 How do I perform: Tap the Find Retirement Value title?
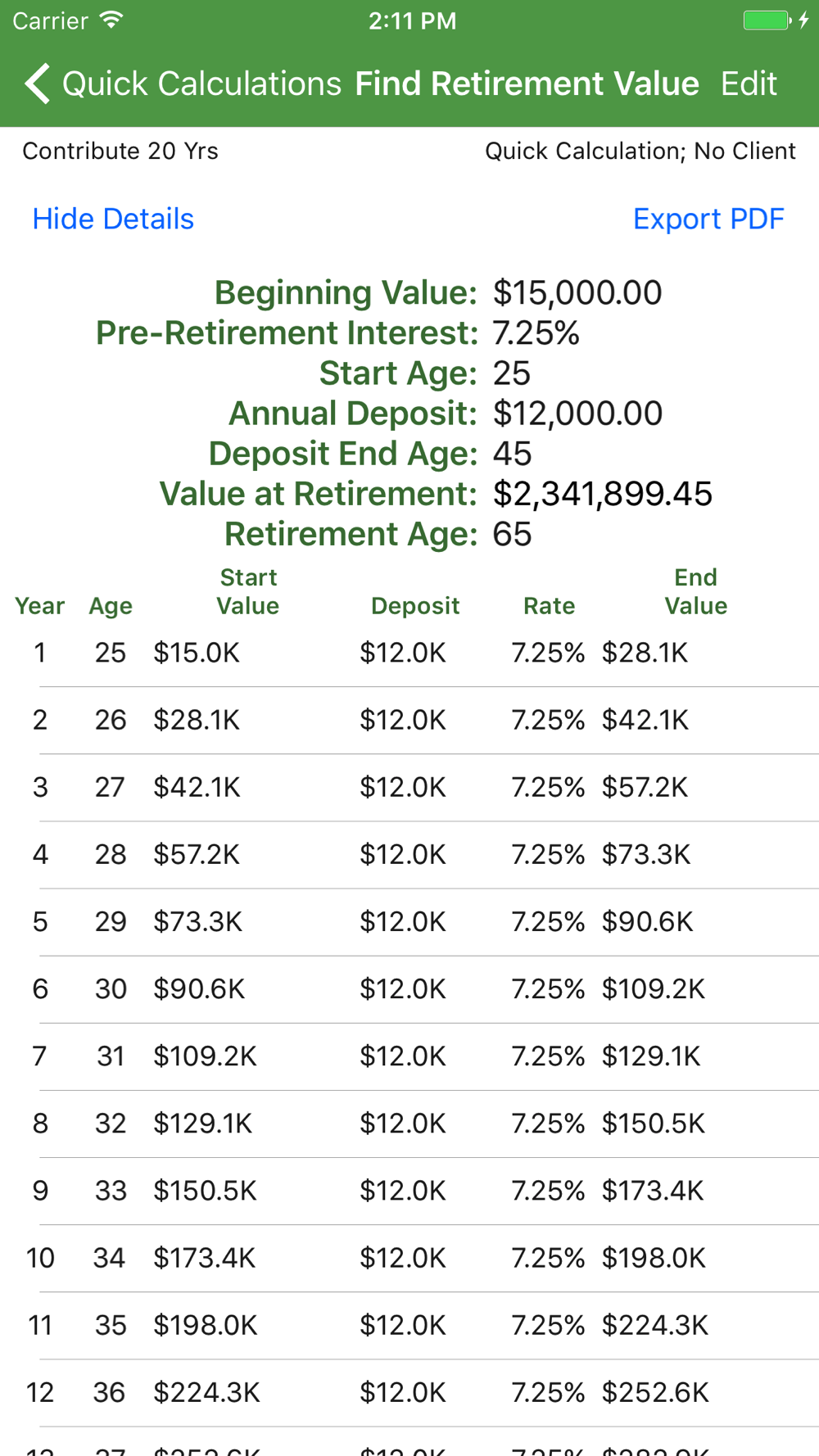point(527,84)
